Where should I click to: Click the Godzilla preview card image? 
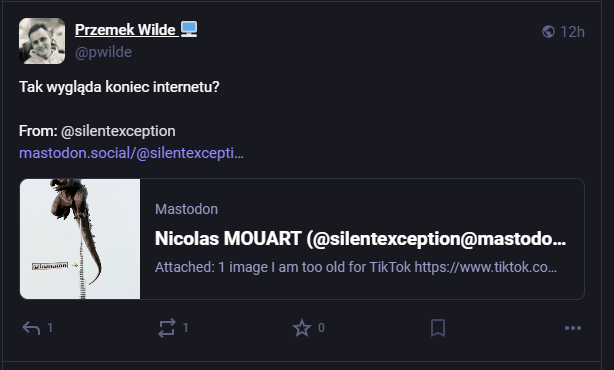click(x=80, y=239)
